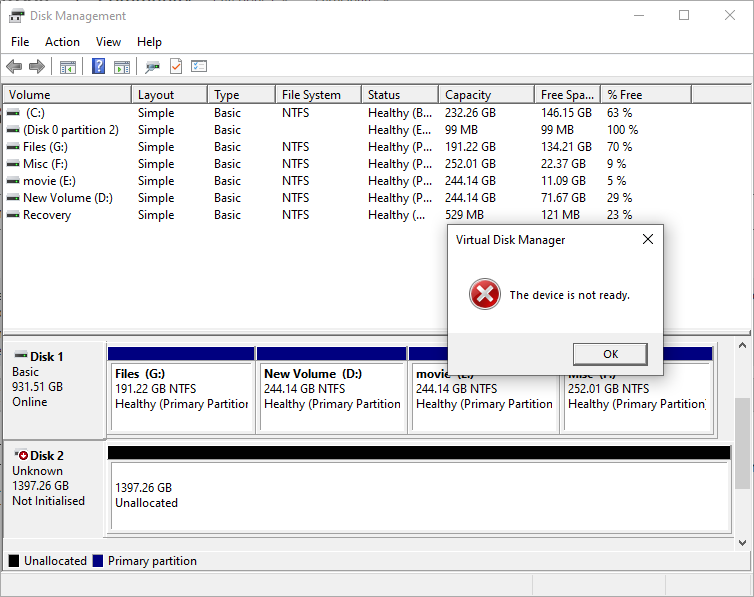This screenshot has width=754, height=597.
Task: Click the 232.26 GB capacity cell
Action: (x=470, y=113)
